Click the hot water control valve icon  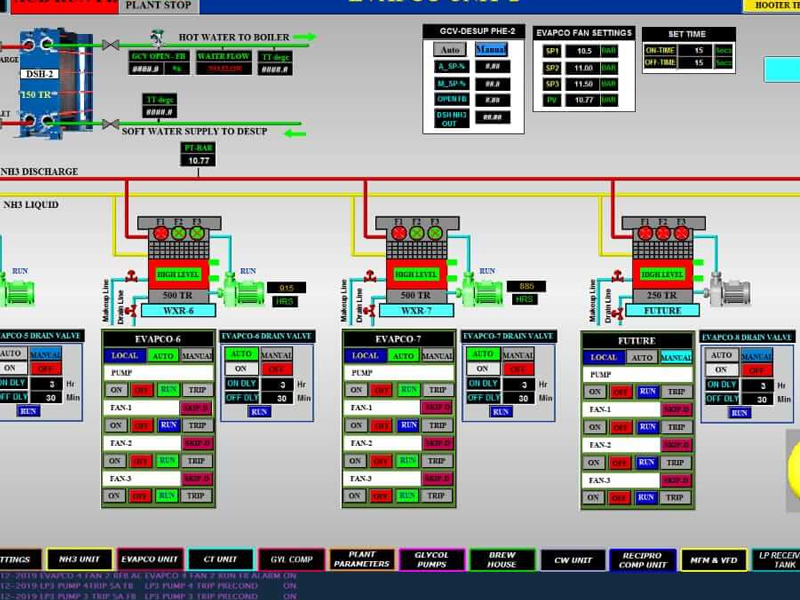[155, 39]
